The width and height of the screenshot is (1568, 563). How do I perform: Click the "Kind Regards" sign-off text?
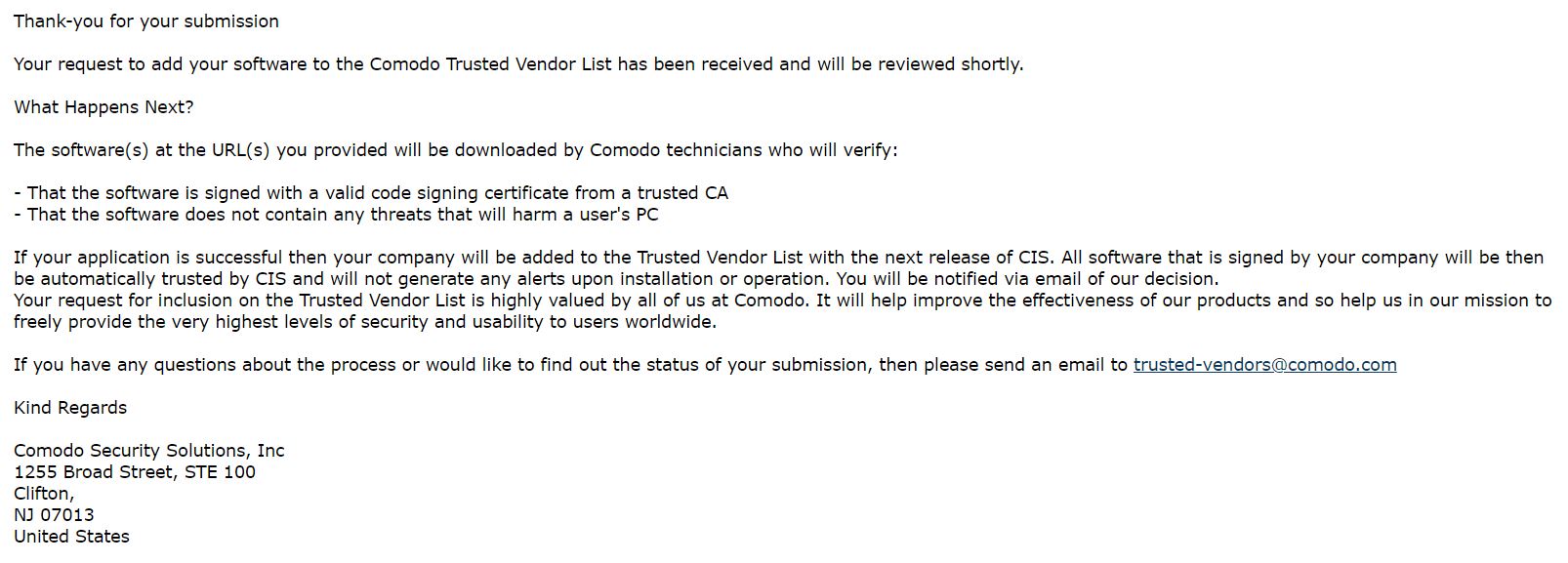70,408
